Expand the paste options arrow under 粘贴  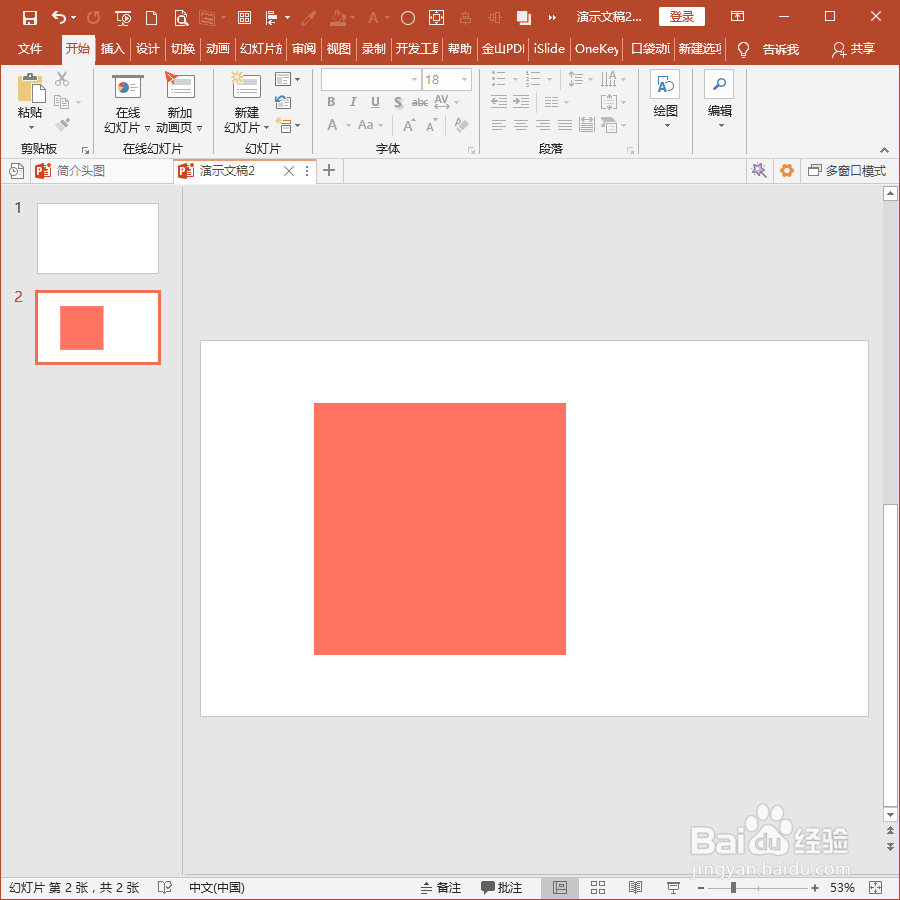click(x=31, y=127)
